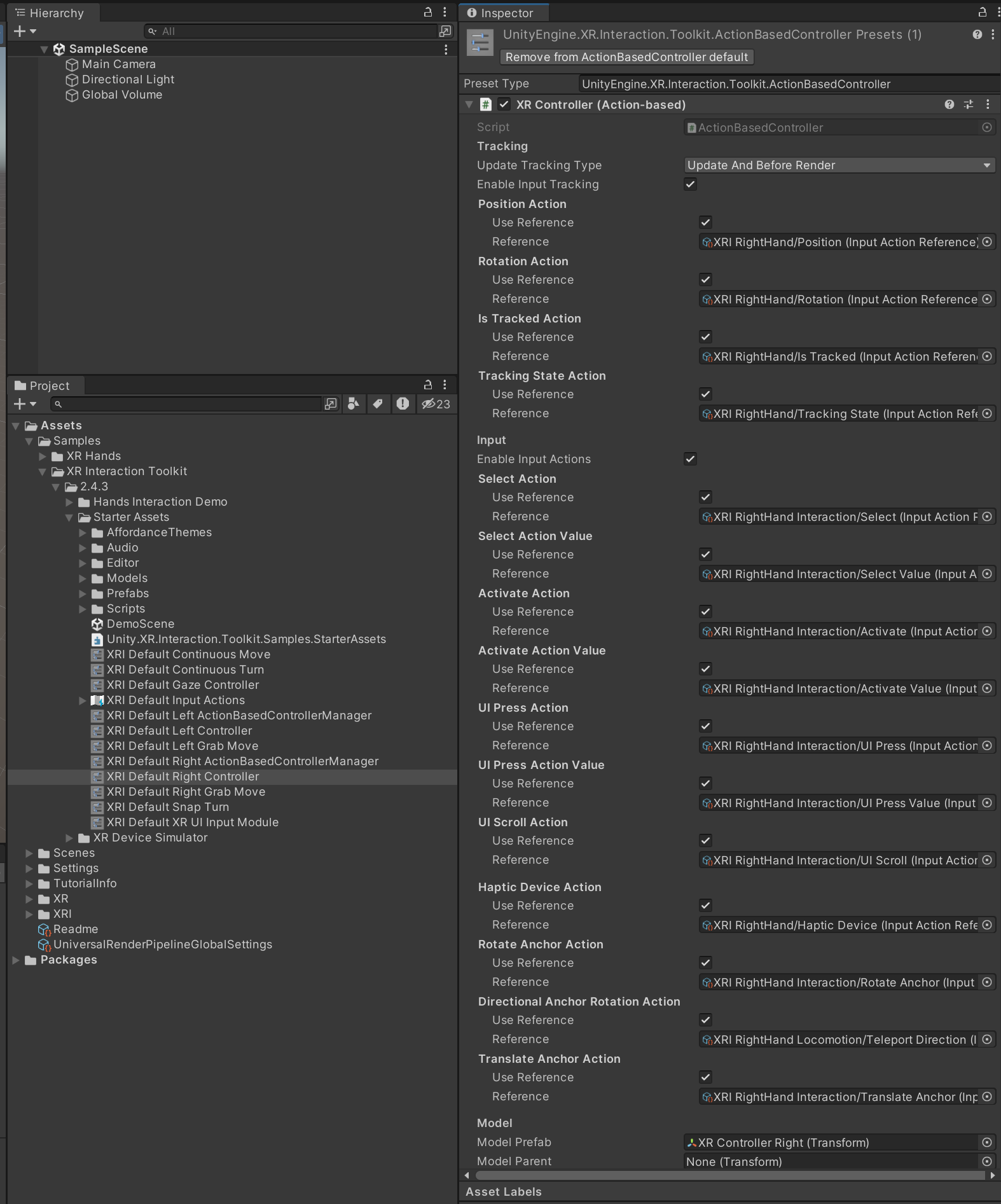Select XRI Default Left Controller preset
Screen dimensions: 1001x1204
(x=179, y=731)
